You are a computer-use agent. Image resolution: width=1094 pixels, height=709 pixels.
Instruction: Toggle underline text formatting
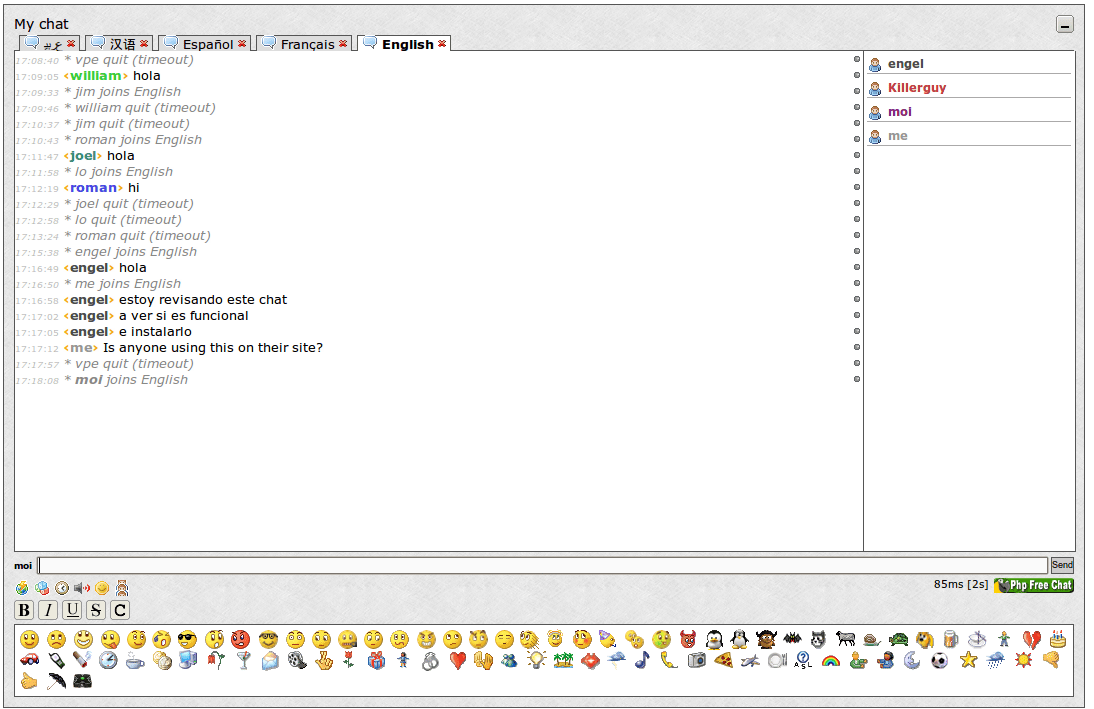(x=72, y=610)
